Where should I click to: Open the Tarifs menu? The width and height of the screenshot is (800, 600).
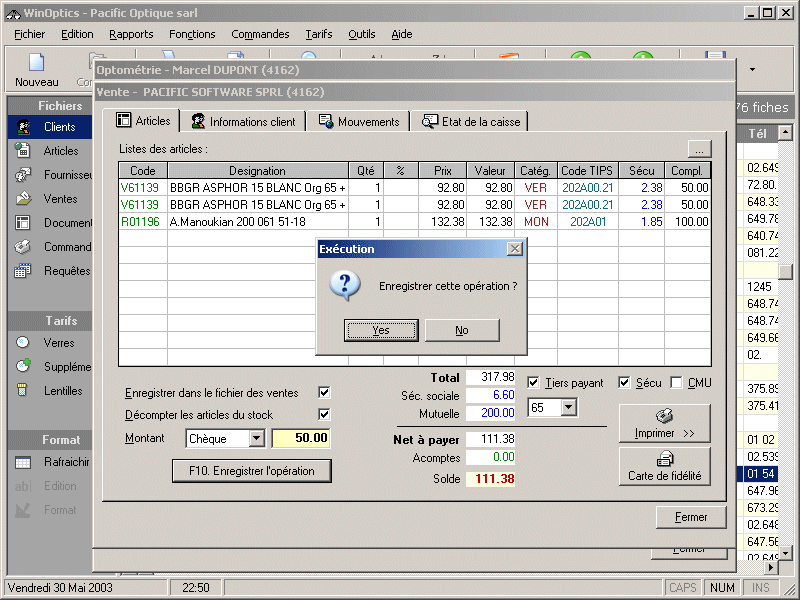pos(319,34)
